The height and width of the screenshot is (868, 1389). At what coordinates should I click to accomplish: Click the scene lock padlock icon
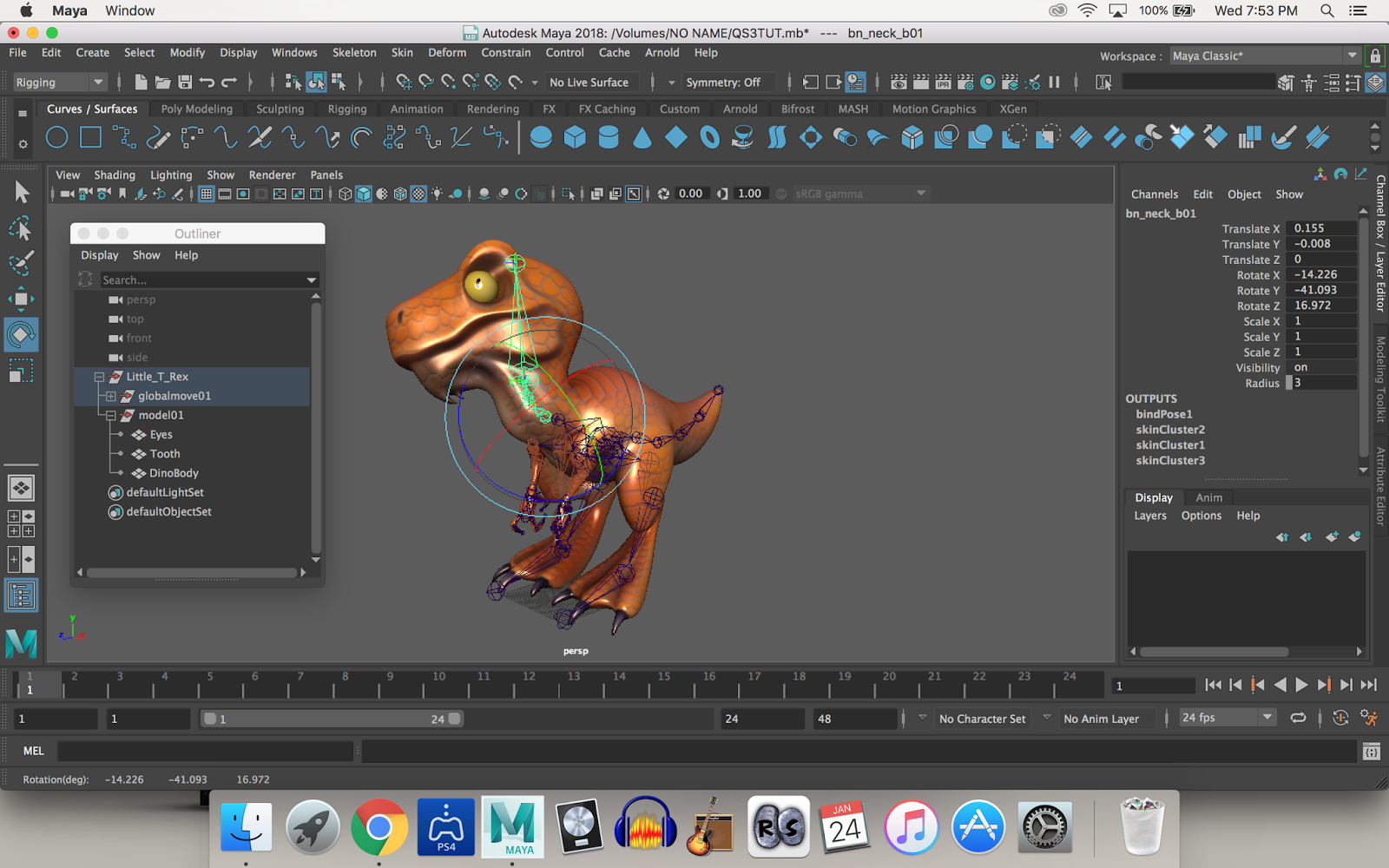[1374, 55]
